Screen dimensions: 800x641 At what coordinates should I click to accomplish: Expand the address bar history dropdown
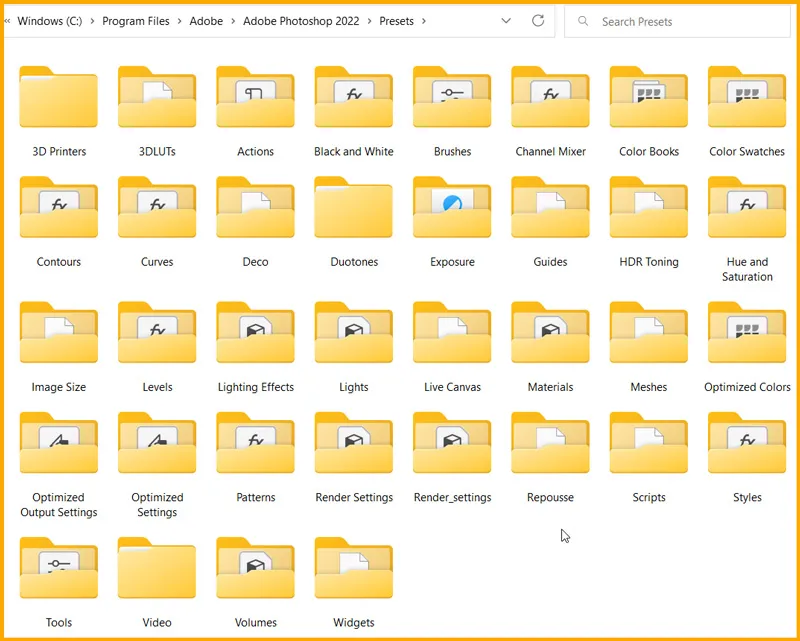pos(506,20)
